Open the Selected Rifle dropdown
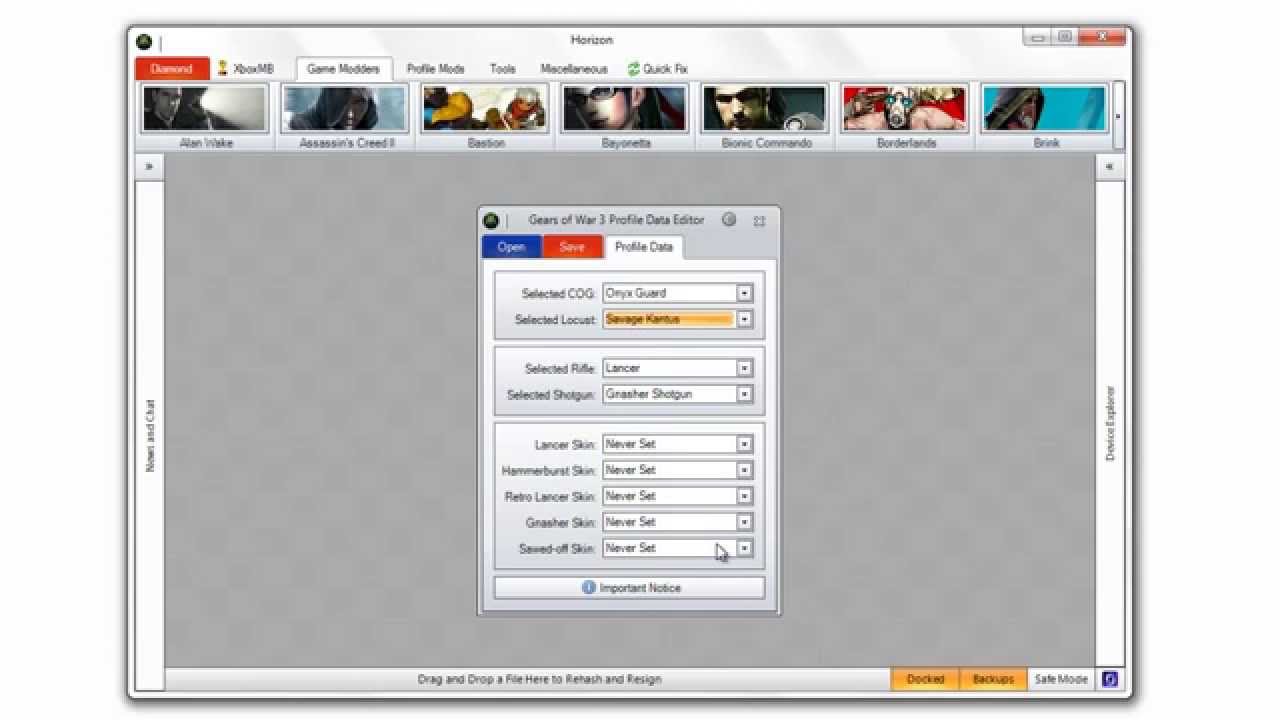The height and width of the screenshot is (720, 1280). tap(744, 368)
